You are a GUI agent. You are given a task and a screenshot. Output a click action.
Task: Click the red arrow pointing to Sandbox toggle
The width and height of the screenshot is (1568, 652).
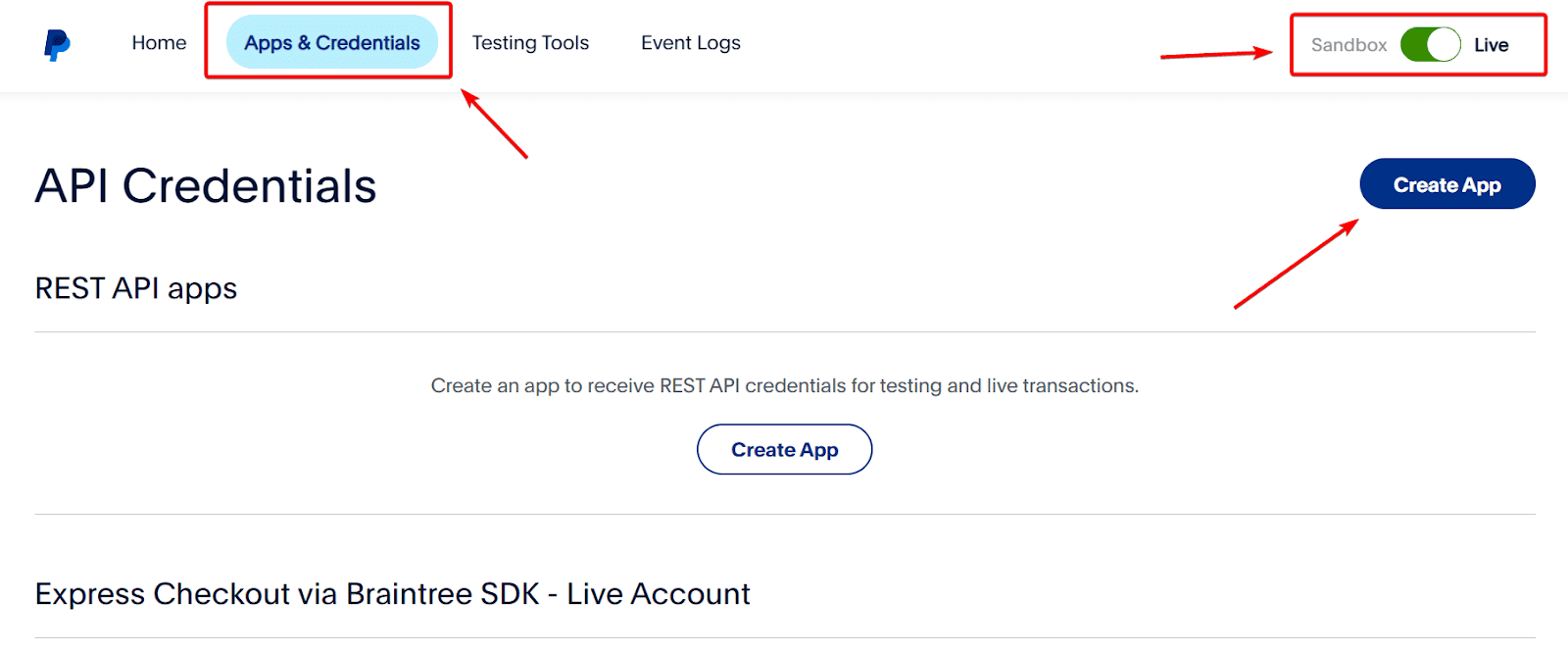(x=1215, y=55)
